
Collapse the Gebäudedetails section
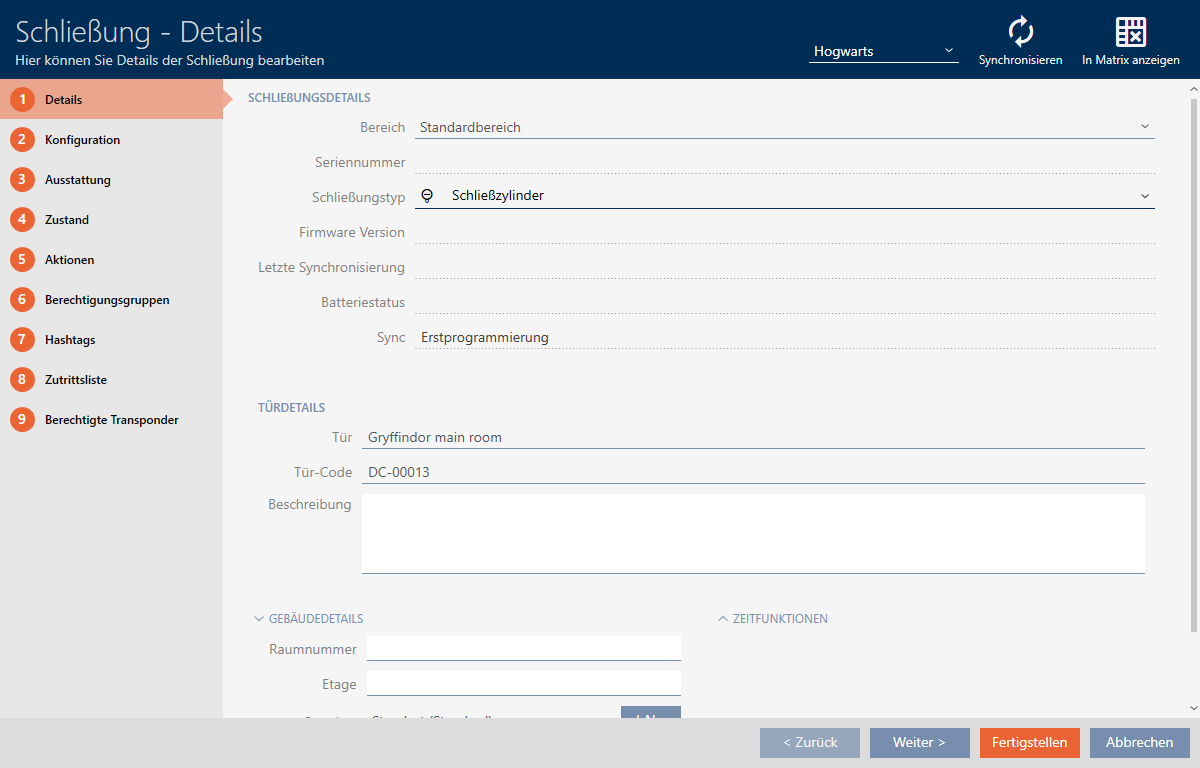pyautogui.click(x=260, y=619)
